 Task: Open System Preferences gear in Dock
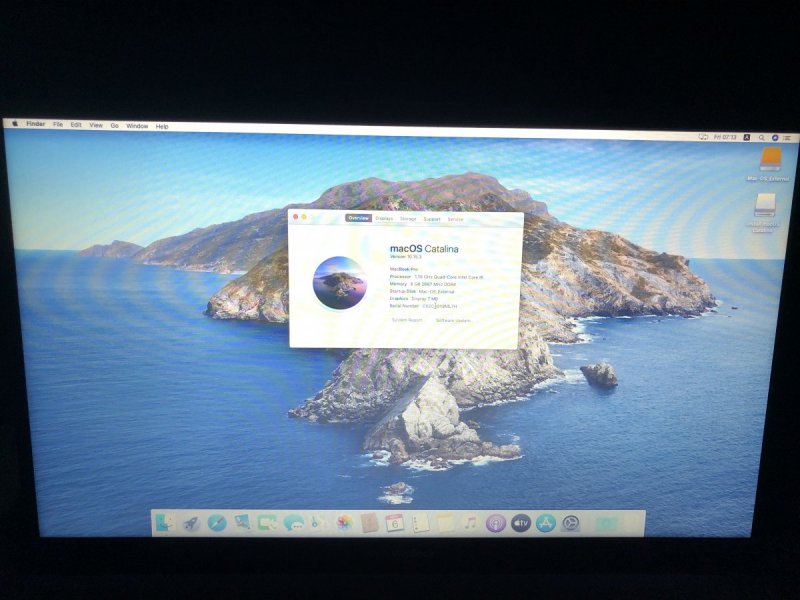[570, 523]
